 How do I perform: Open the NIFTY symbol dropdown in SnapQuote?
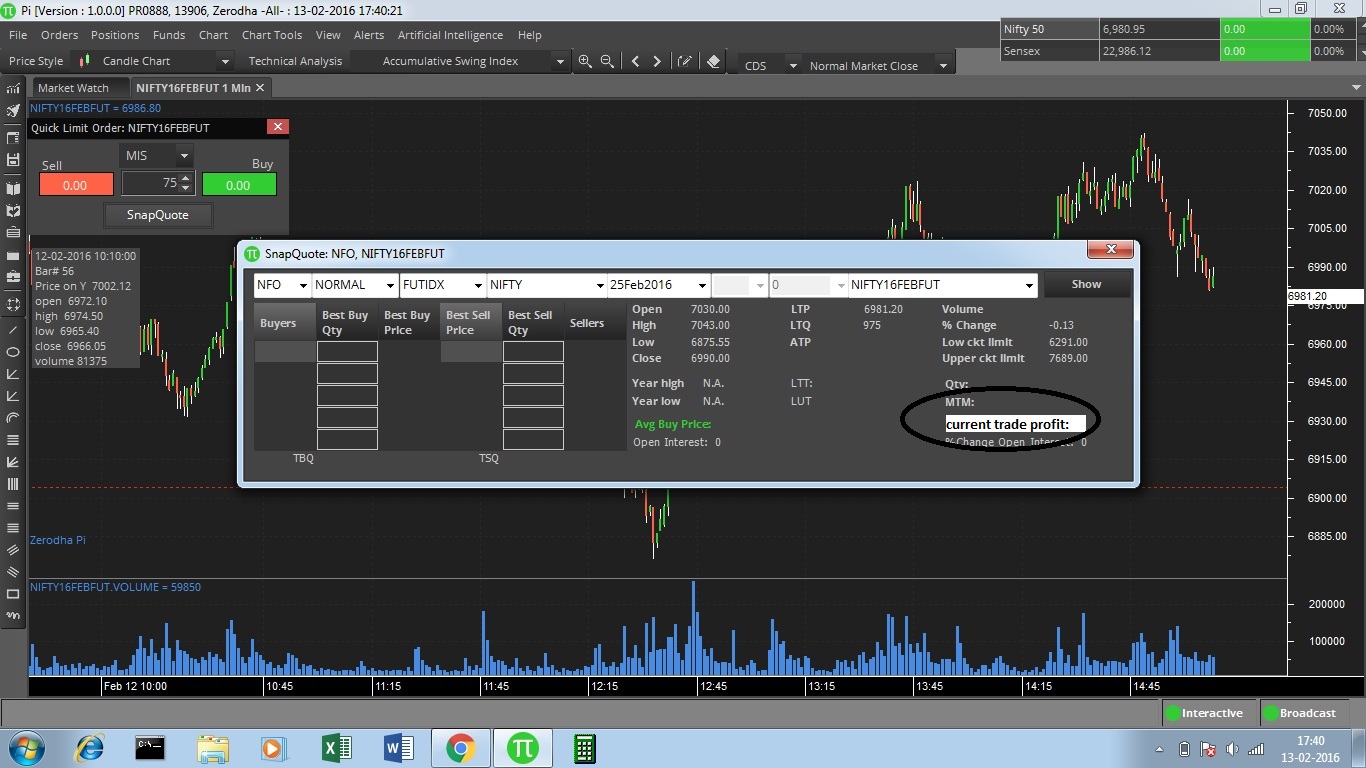(599, 285)
